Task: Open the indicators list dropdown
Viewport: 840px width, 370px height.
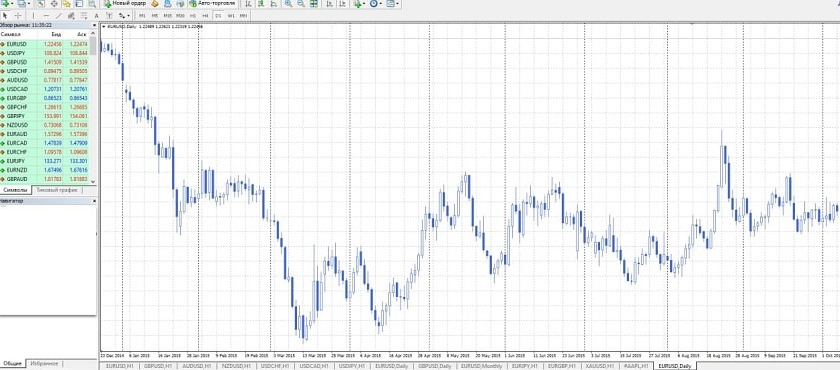Action: [x=359, y=3]
